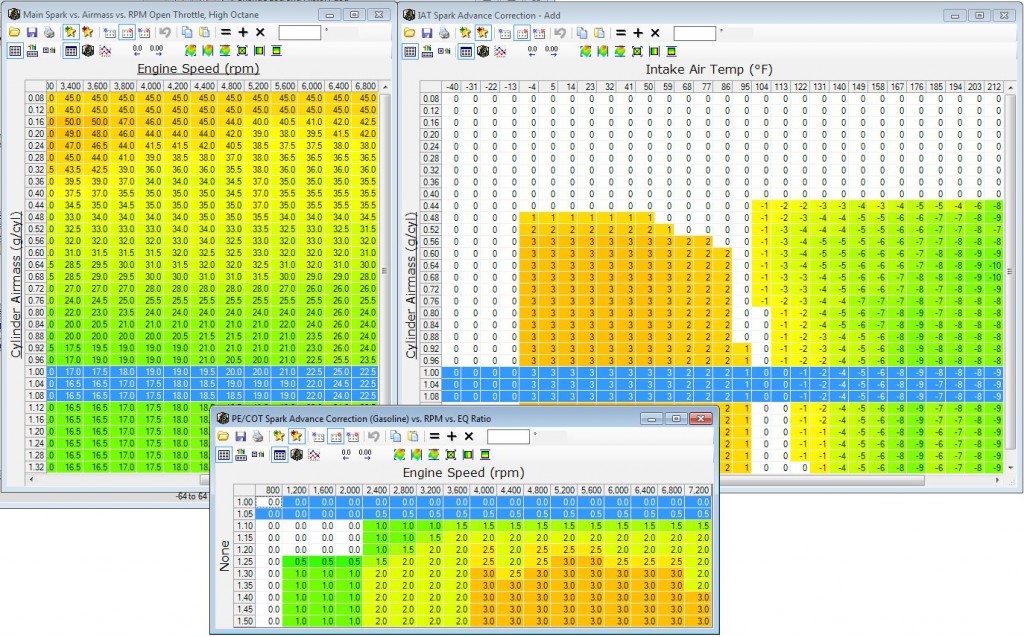Select 1.00 row header in IAT table
The width and height of the screenshot is (1024, 637).
tap(431, 372)
